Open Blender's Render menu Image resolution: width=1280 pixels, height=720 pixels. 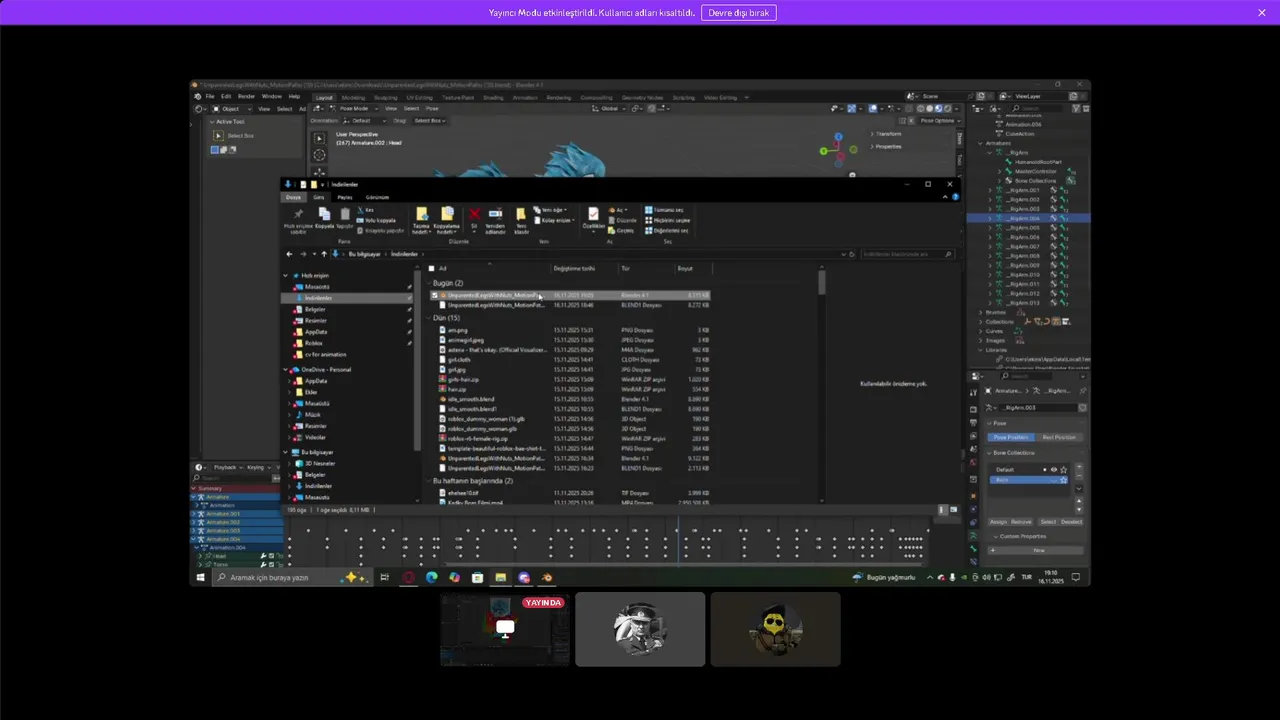coord(246,97)
